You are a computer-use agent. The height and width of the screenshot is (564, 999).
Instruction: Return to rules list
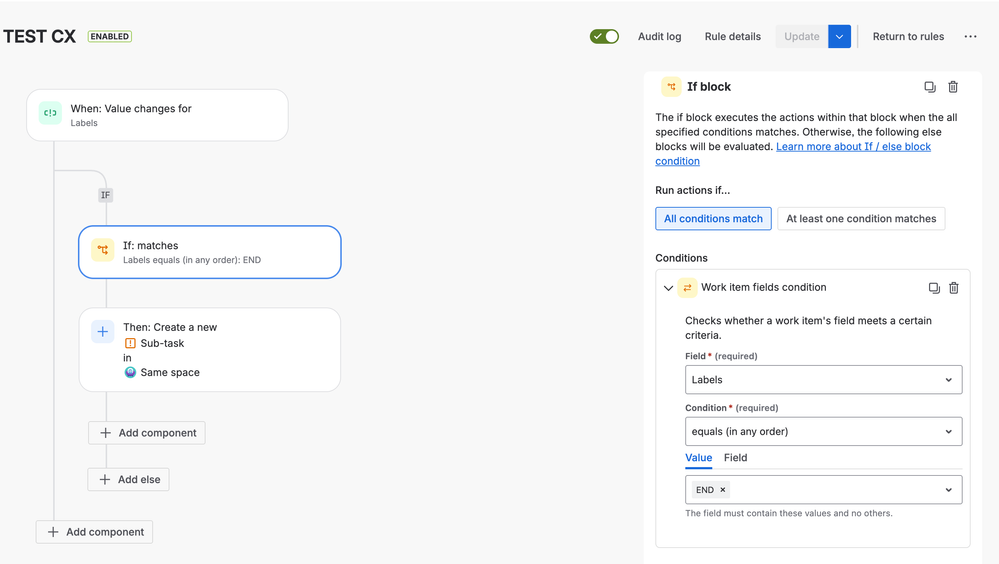coord(908,36)
